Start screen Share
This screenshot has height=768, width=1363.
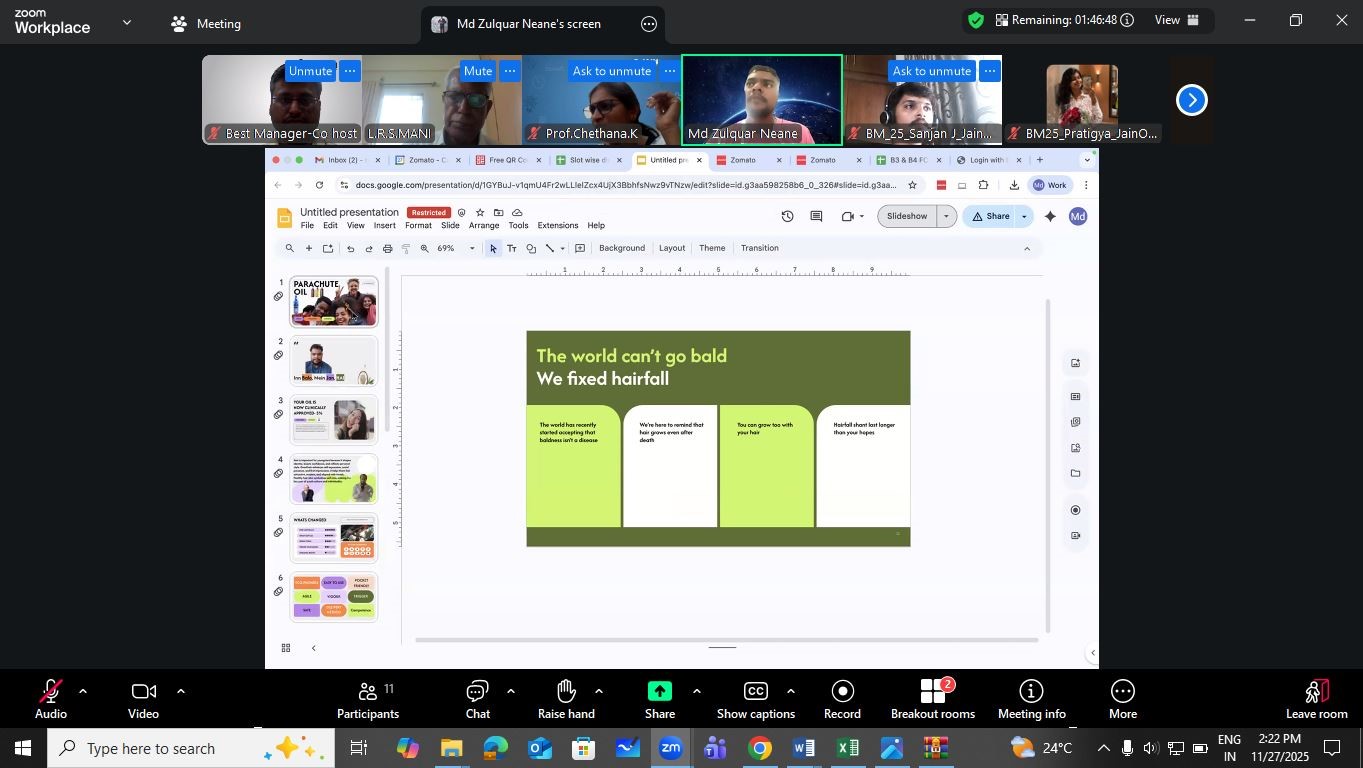(x=660, y=698)
